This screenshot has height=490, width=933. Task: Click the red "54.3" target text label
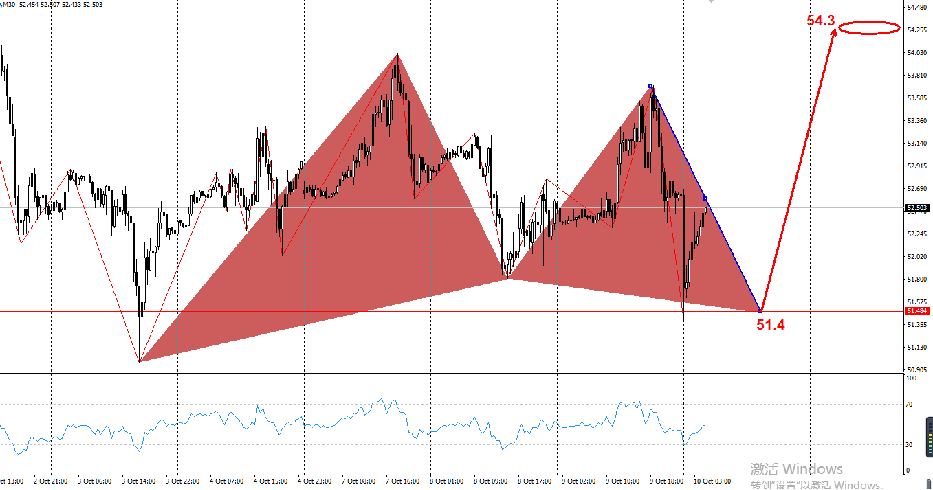pos(821,20)
